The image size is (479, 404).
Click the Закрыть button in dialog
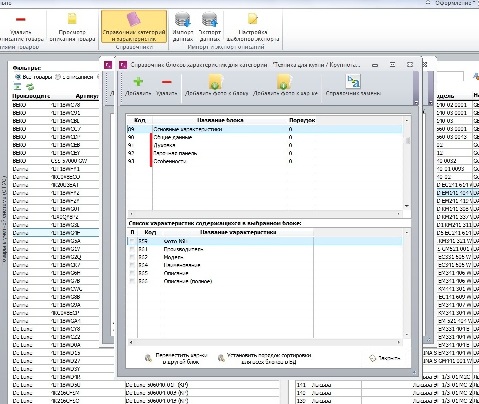tap(385, 358)
